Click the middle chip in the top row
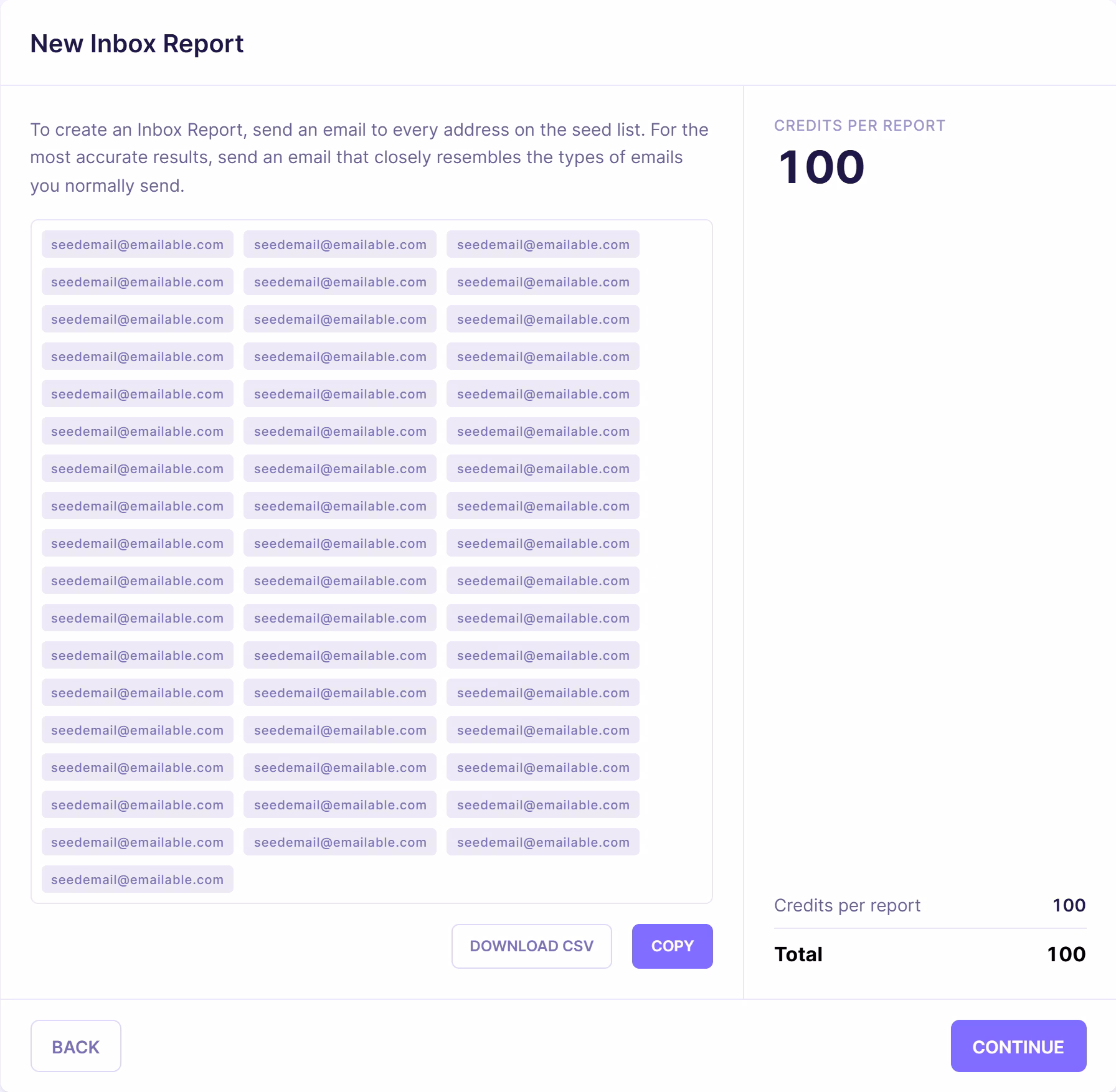 [x=340, y=245]
